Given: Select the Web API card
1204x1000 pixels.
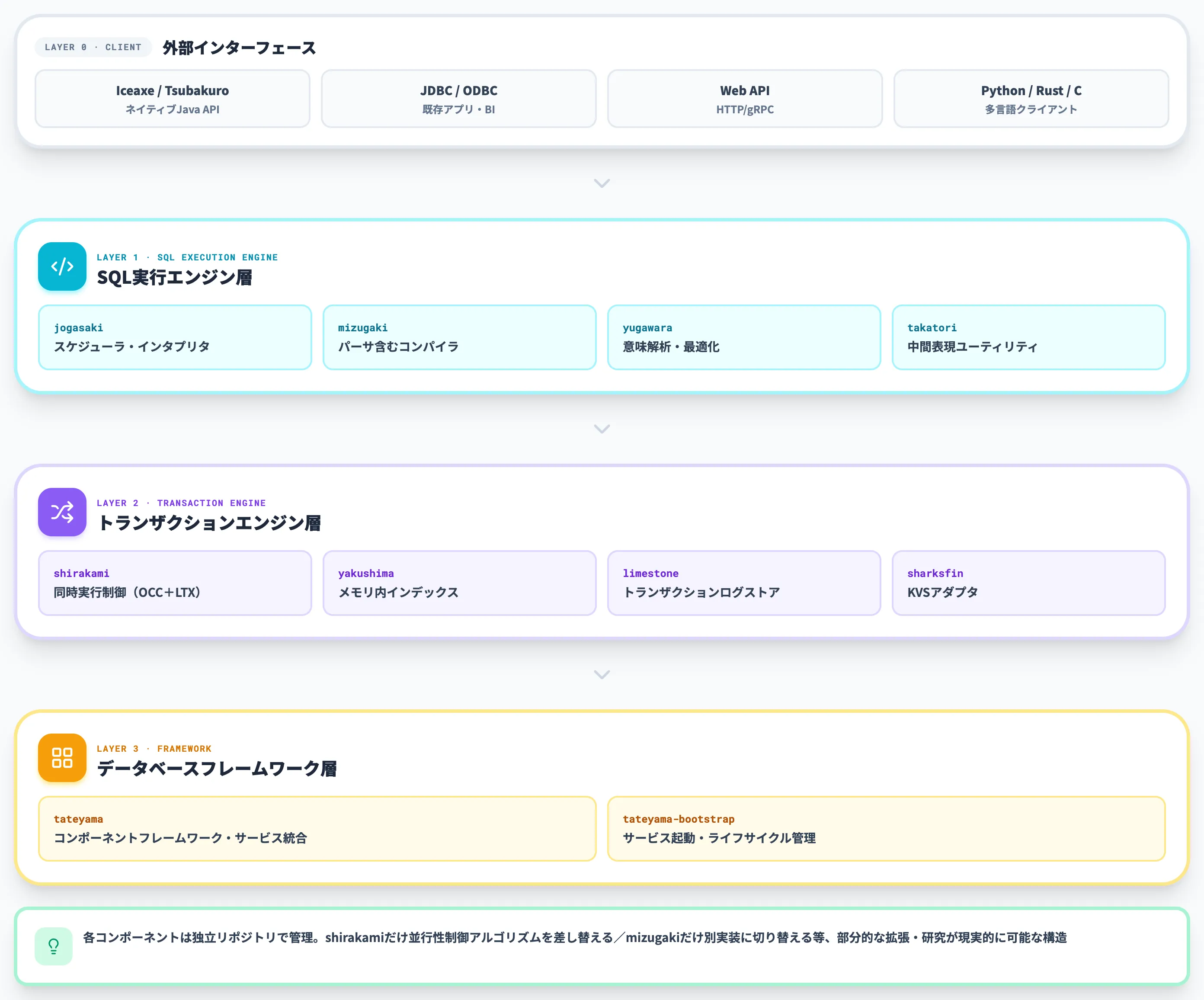Looking at the screenshot, I should pos(745,99).
